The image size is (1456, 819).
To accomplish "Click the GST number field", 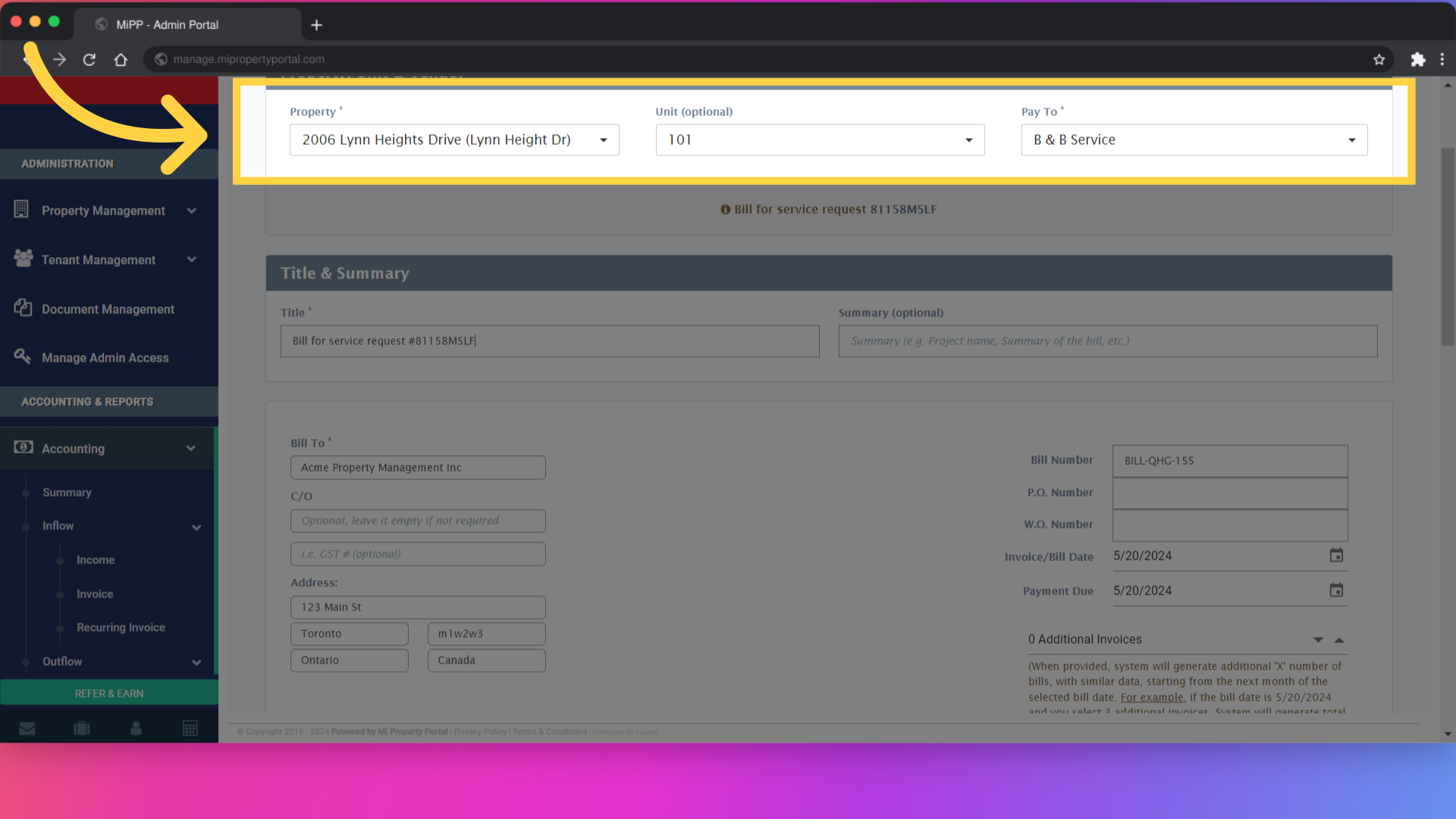I will 418,554.
